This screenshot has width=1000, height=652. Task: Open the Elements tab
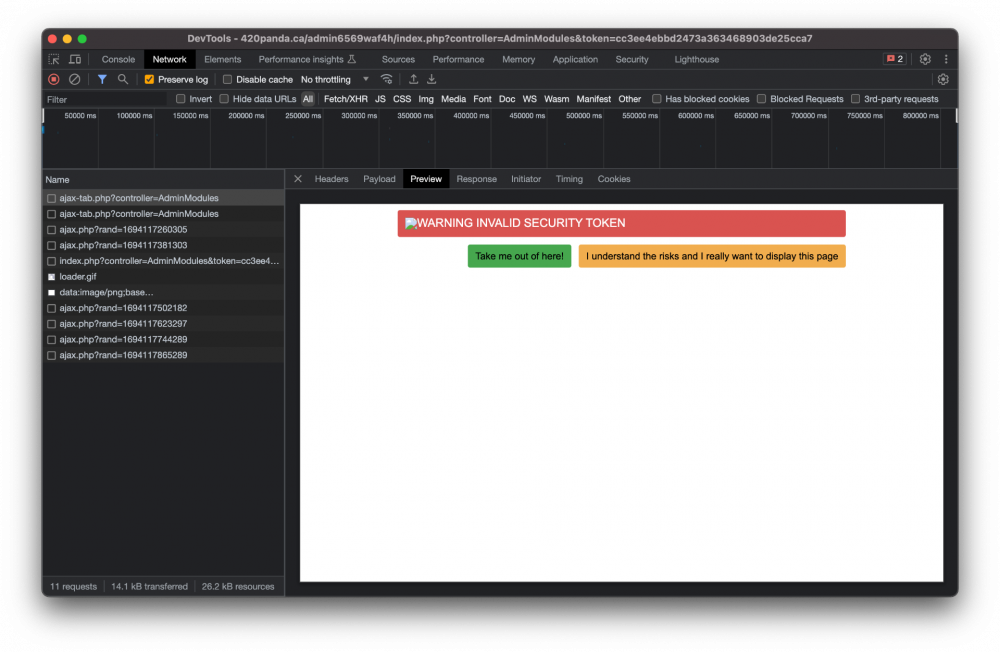point(223,59)
